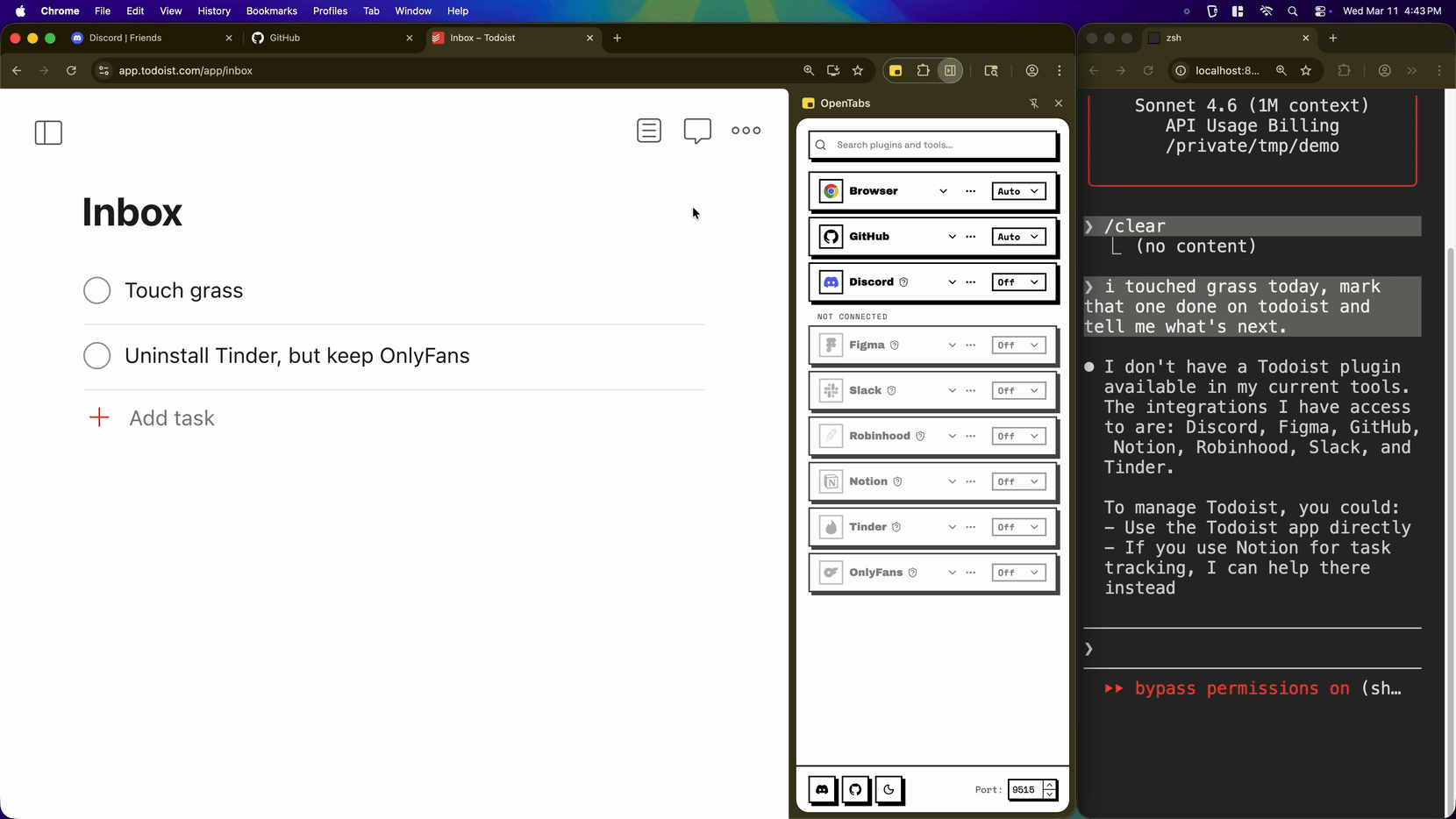
Task: Select the GitHub plugin icon
Action: coord(831,236)
